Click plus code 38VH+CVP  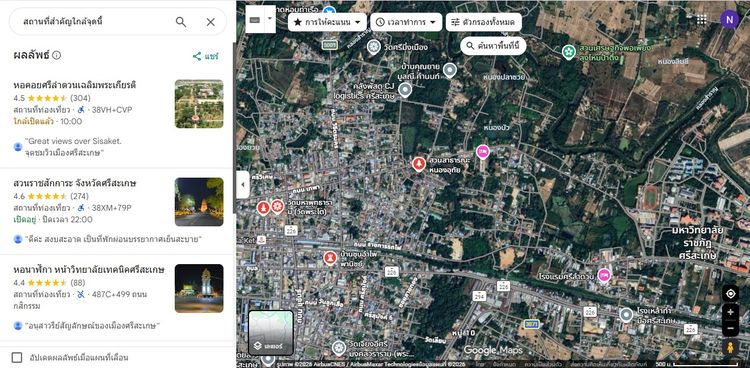(112, 110)
